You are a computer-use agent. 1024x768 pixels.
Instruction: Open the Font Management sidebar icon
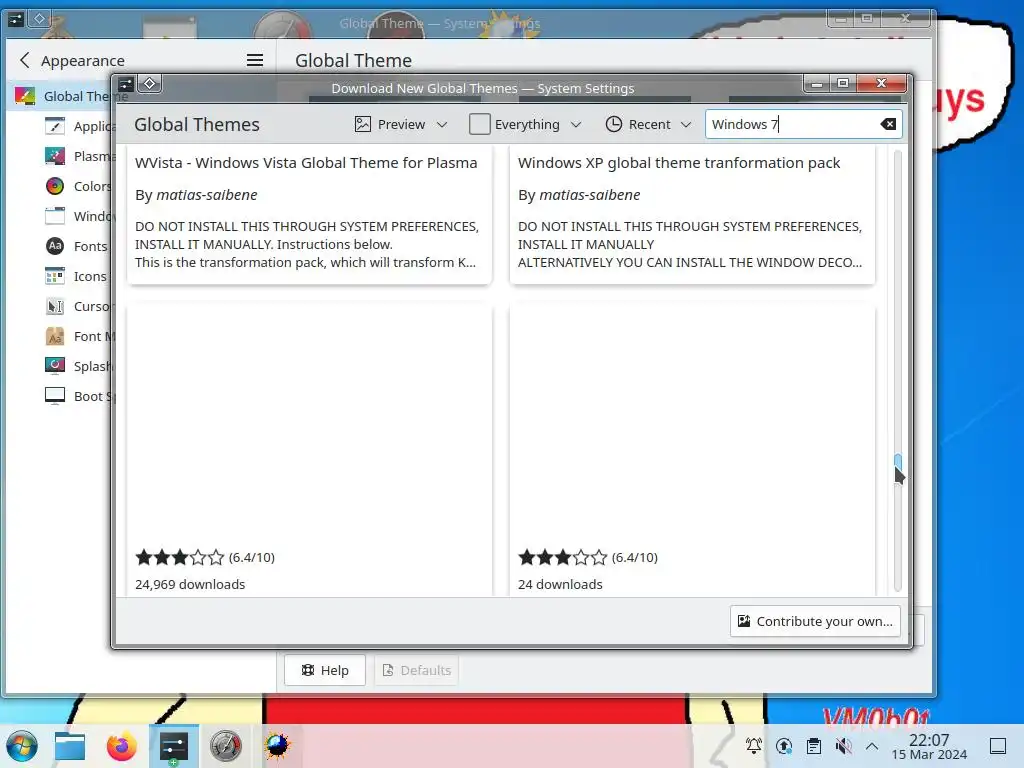(x=55, y=336)
